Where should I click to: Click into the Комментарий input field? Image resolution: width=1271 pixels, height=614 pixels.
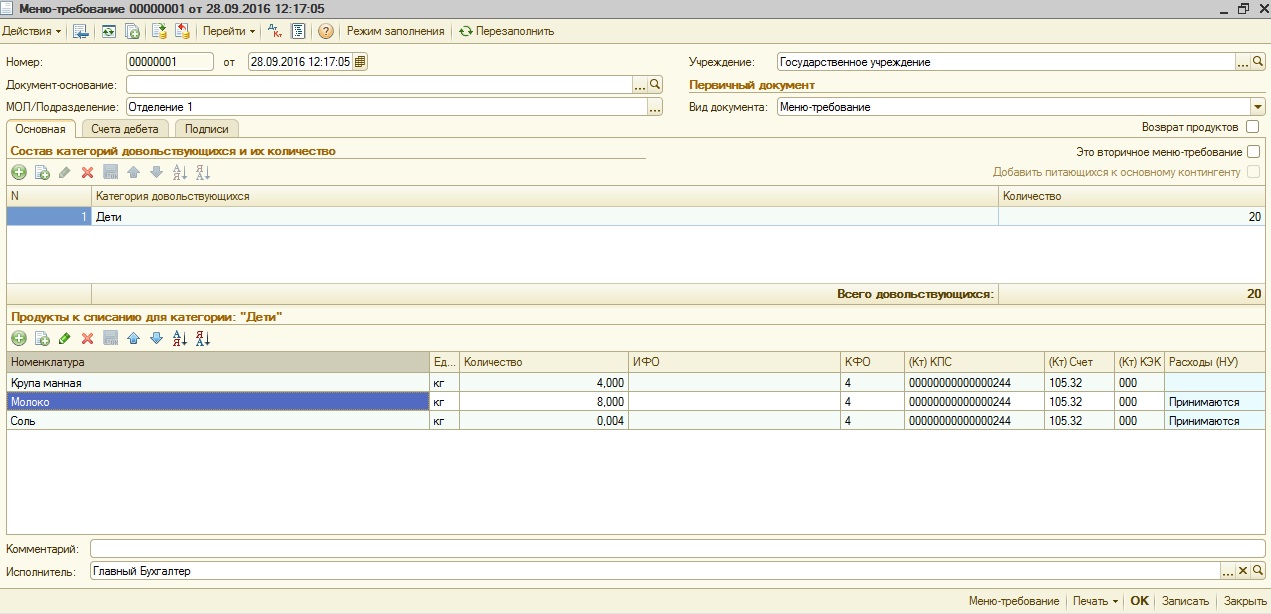[x=677, y=549]
